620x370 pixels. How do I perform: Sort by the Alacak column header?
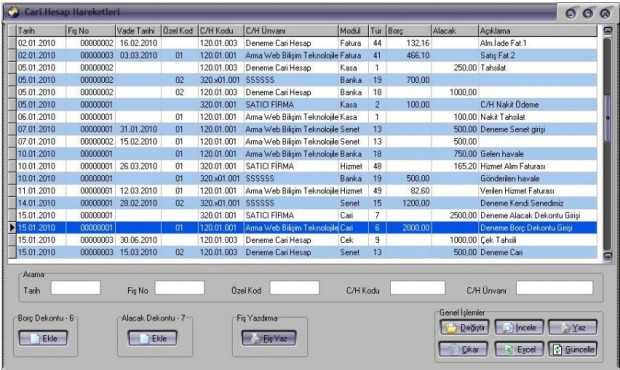(x=455, y=30)
